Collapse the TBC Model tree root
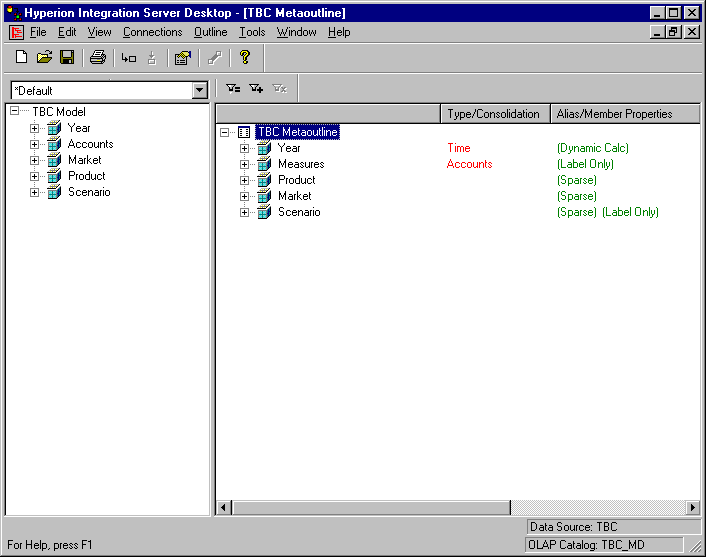The width and height of the screenshot is (706, 557). pos(15,111)
